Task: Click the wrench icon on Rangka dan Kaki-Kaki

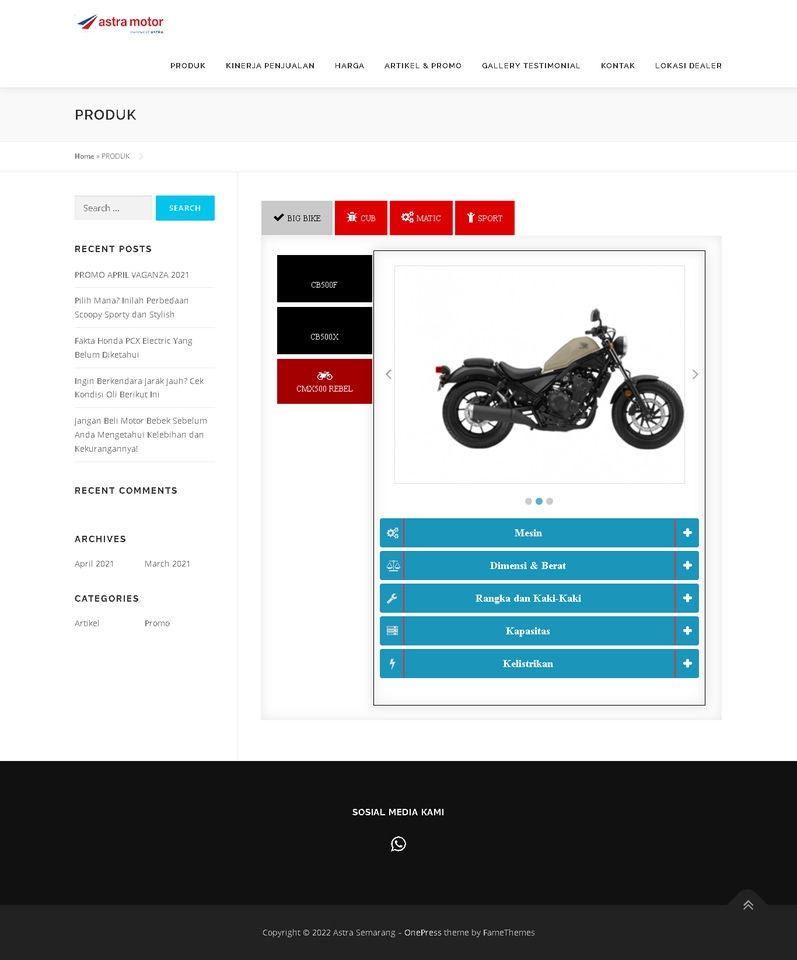Action: pyautogui.click(x=392, y=598)
